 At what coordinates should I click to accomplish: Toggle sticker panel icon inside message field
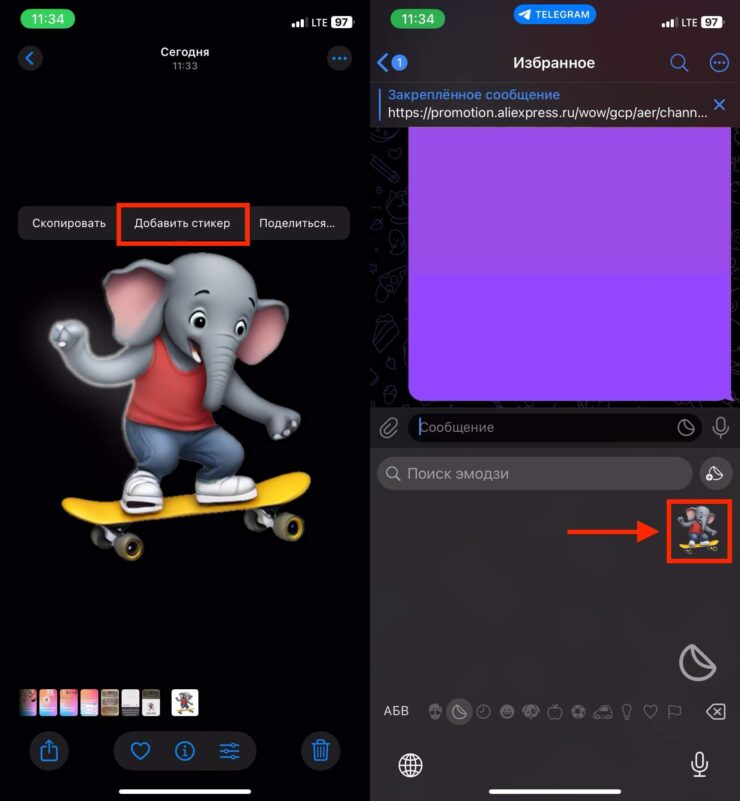click(x=686, y=428)
